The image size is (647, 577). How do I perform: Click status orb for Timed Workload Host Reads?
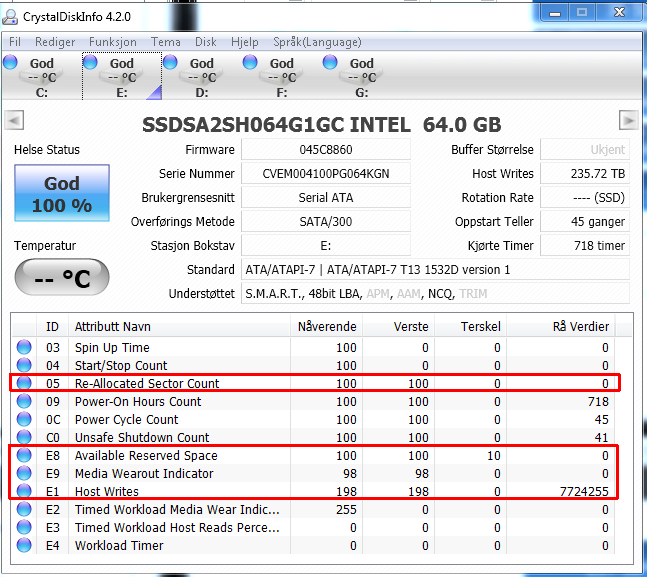pyautogui.click(x=24, y=527)
